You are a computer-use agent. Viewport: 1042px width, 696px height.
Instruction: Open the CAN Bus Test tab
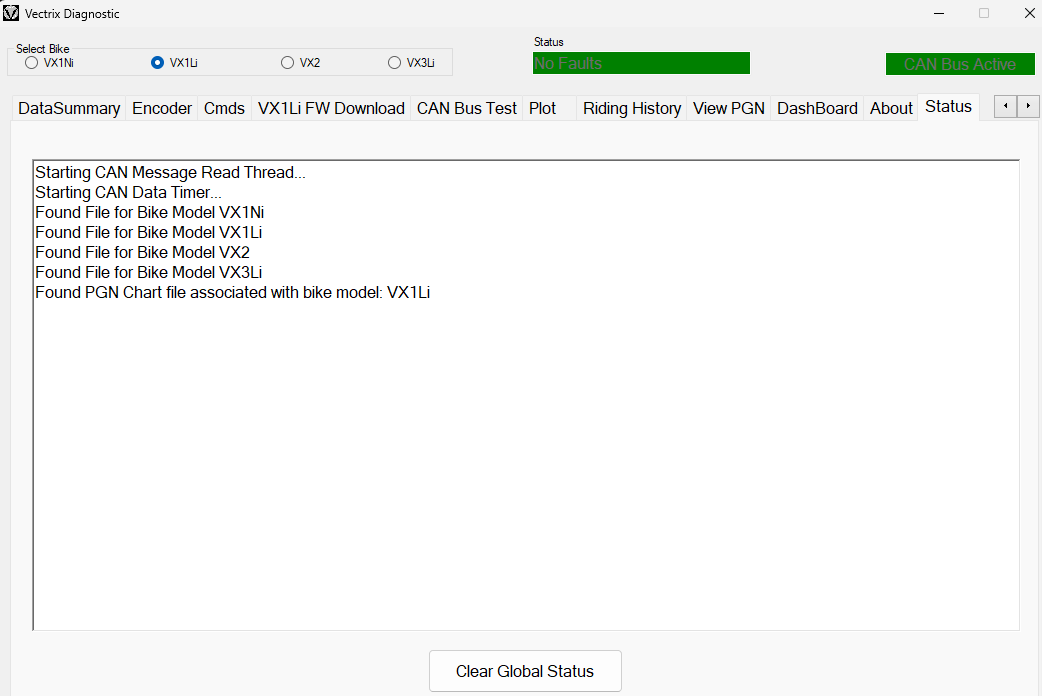467,108
